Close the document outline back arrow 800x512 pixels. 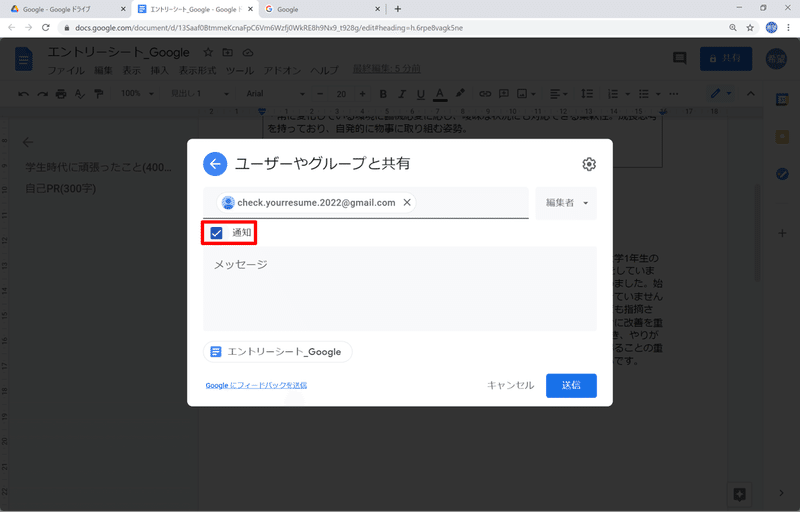tap(28, 142)
